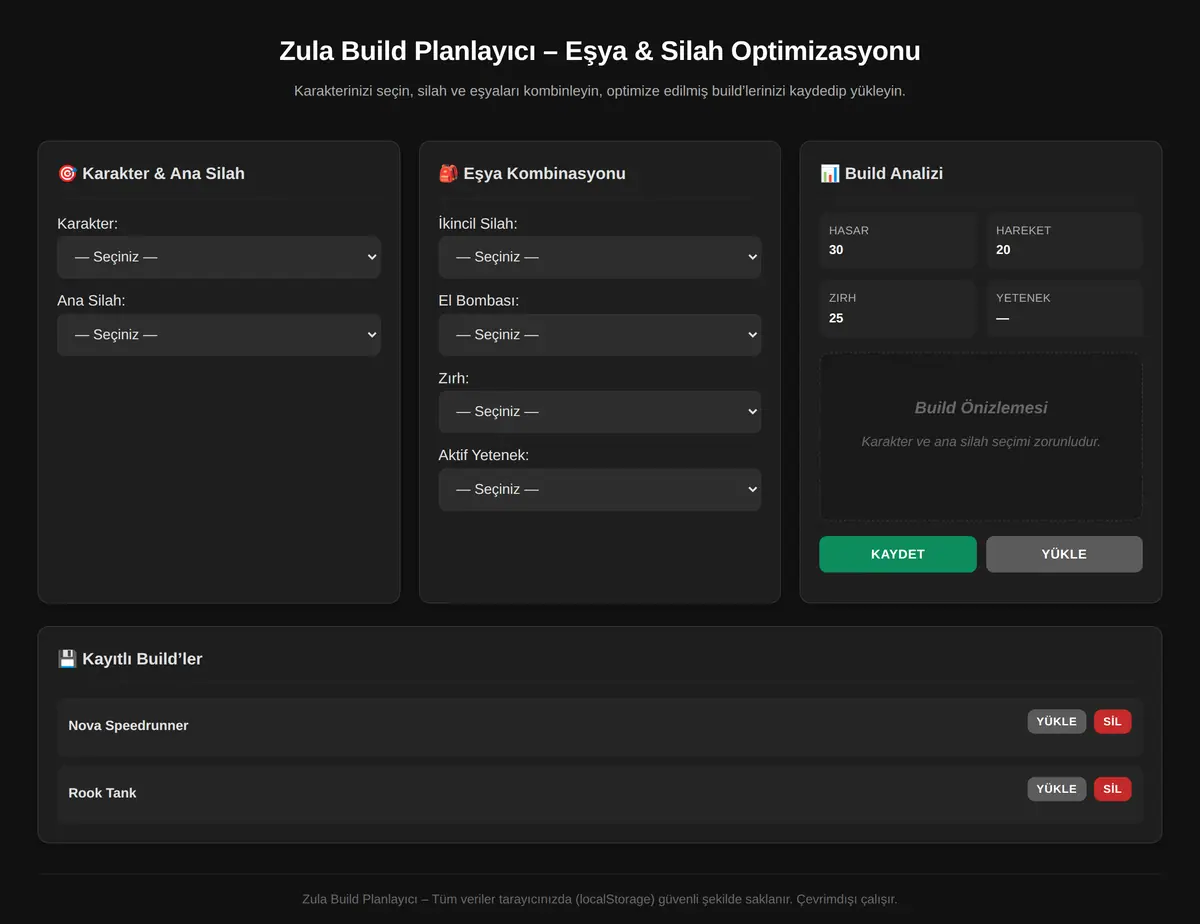Click the Eşya Kombinasyonu heading text
Screen dimensions: 1200x924
544,173
